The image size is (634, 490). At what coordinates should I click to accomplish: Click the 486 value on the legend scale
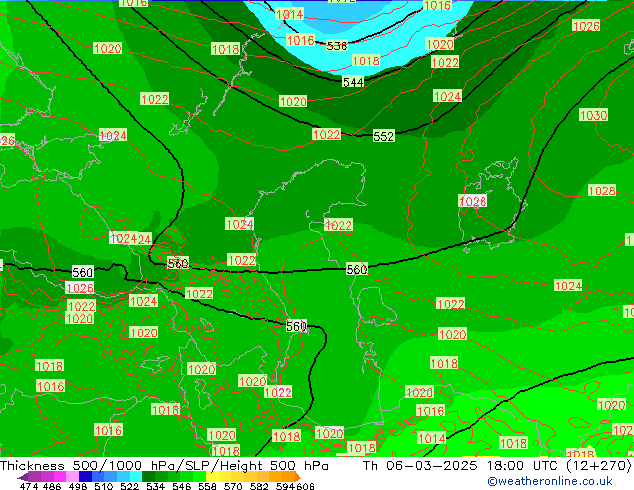[52, 486]
